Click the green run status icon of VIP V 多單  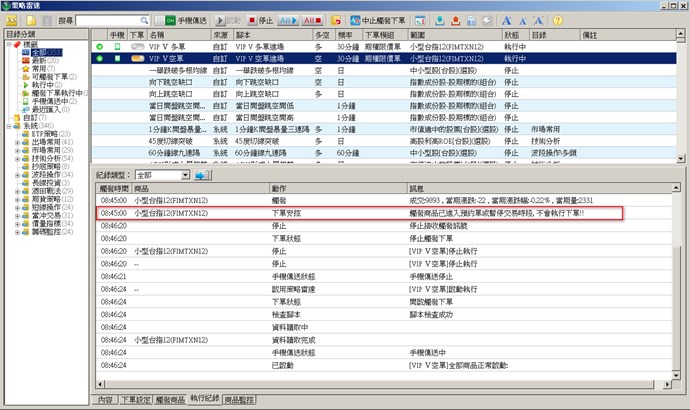coord(99,47)
